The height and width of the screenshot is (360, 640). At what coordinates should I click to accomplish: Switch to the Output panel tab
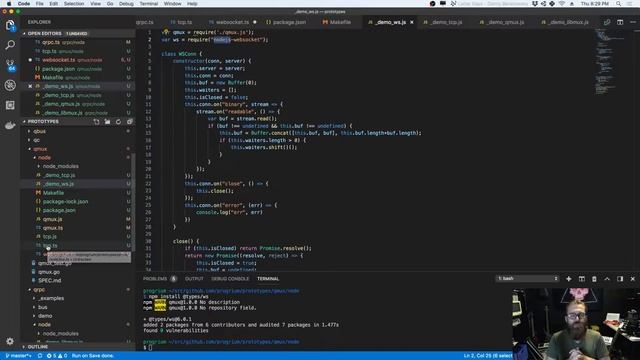tap(194, 279)
